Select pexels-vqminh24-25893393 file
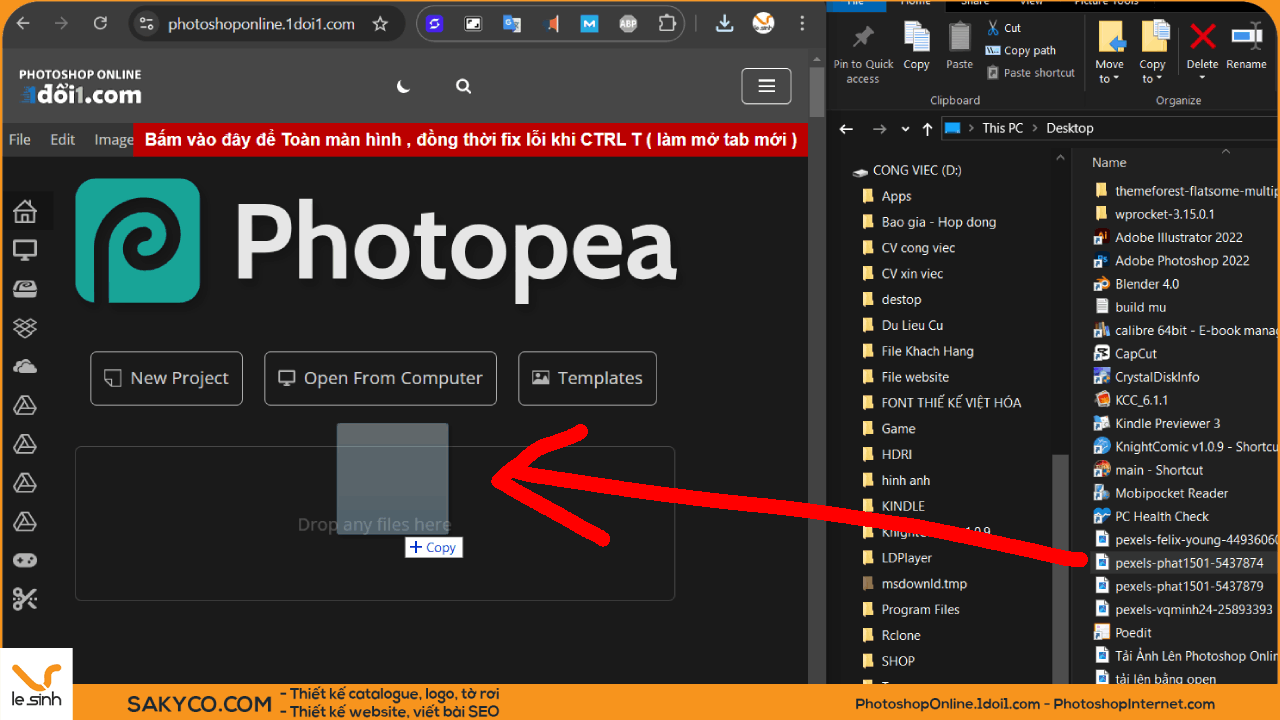The height and width of the screenshot is (720, 1280). [x=1194, y=609]
